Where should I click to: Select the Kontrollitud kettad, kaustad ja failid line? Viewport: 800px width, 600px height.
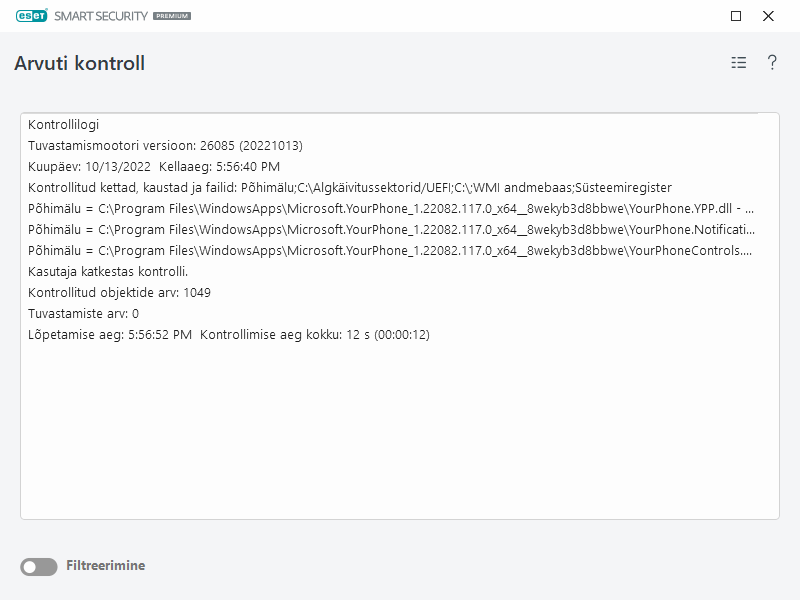click(350, 188)
